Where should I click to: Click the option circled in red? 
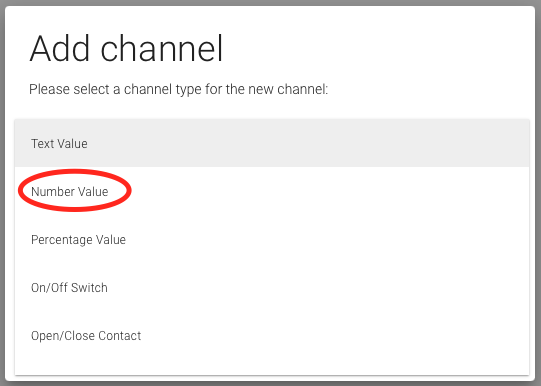point(70,191)
